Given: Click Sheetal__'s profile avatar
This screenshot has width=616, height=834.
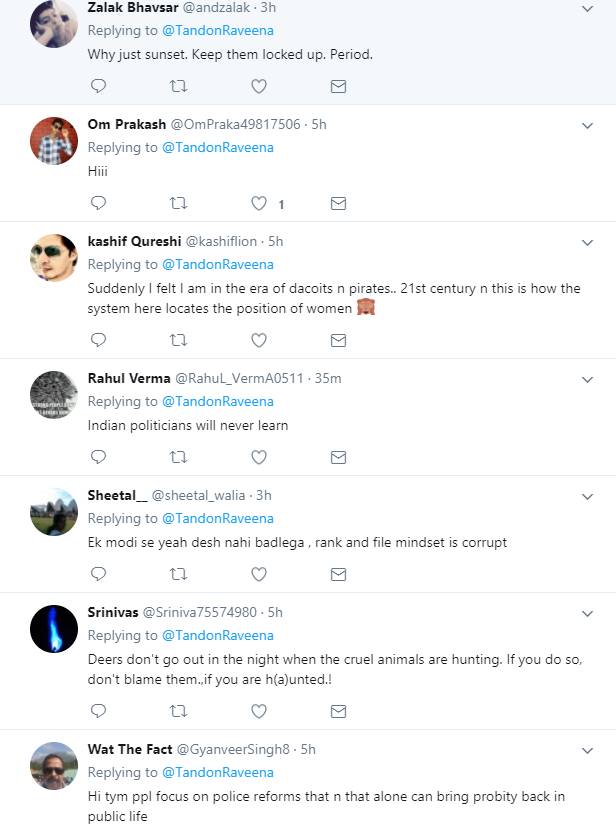Looking at the screenshot, I should pyautogui.click(x=54, y=512).
